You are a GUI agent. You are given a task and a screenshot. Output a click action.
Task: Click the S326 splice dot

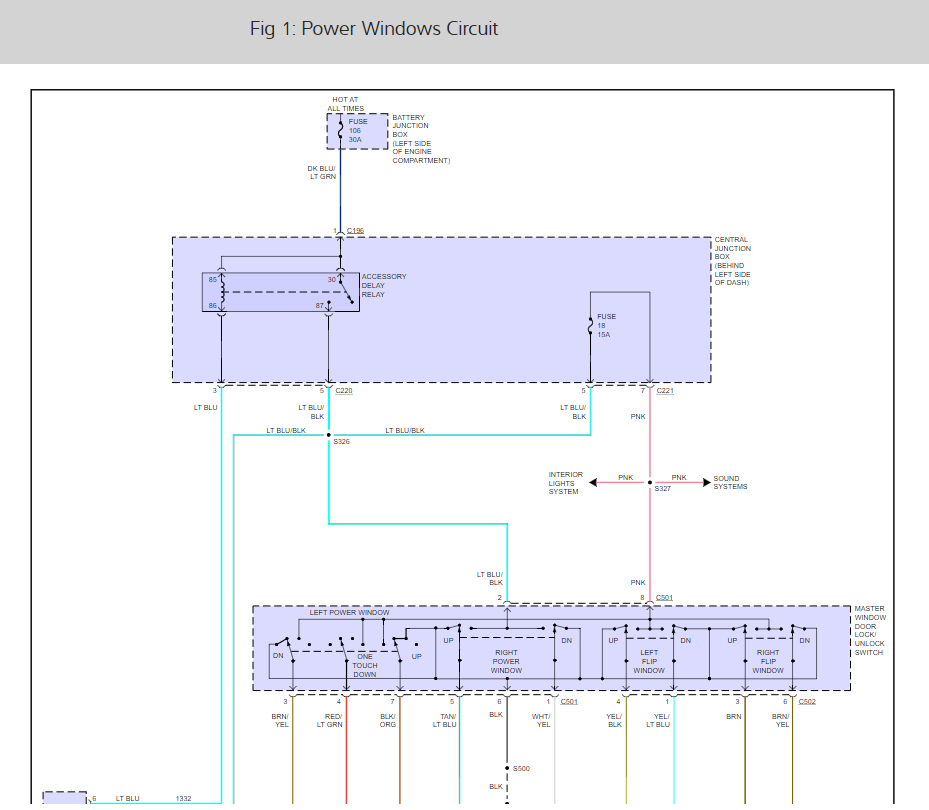tap(328, 435)
